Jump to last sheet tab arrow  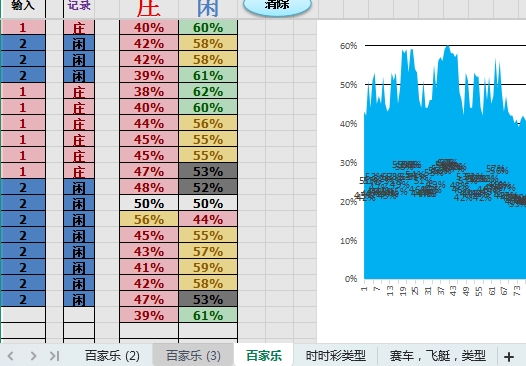(54, 356)
